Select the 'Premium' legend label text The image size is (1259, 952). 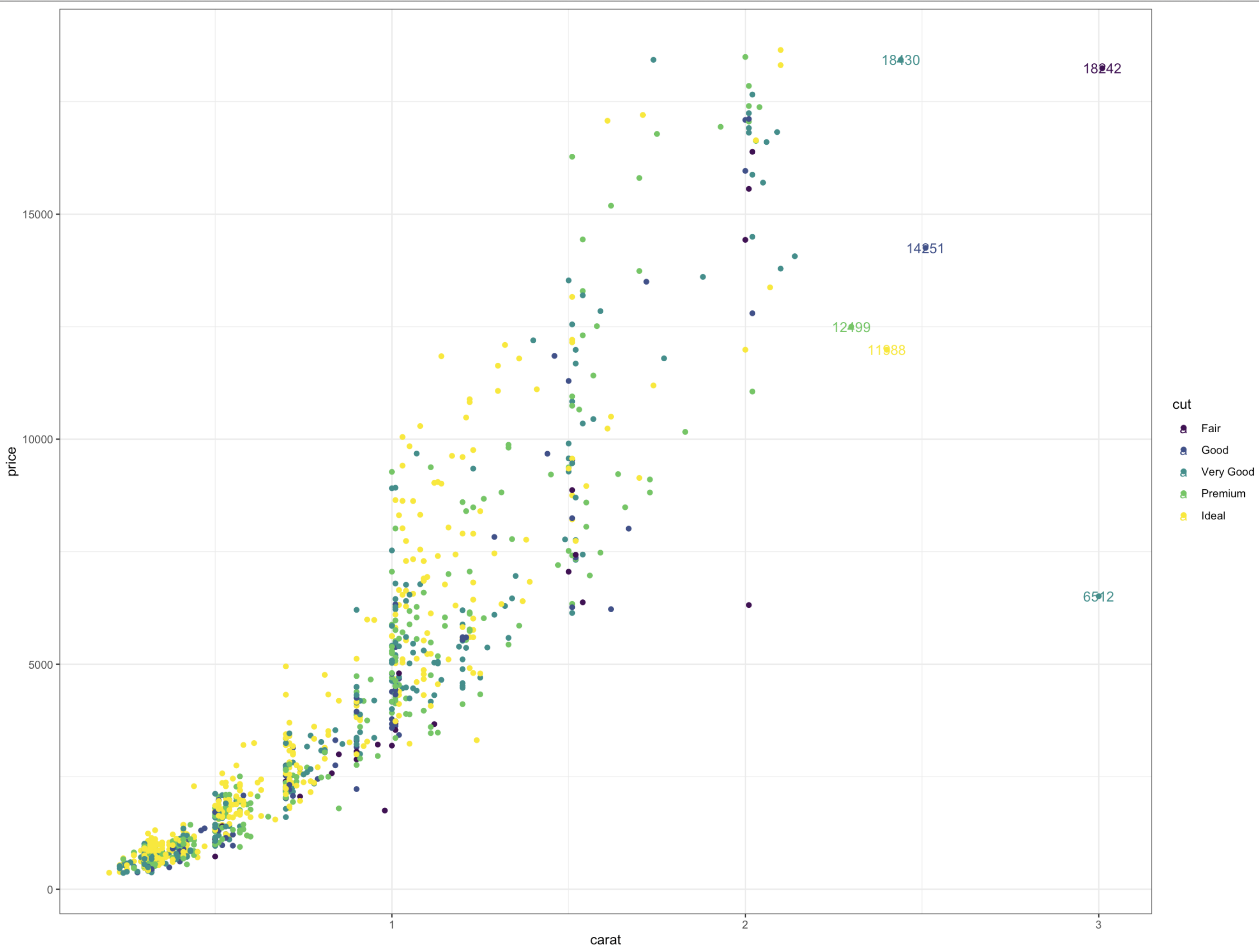(1223, 494)
